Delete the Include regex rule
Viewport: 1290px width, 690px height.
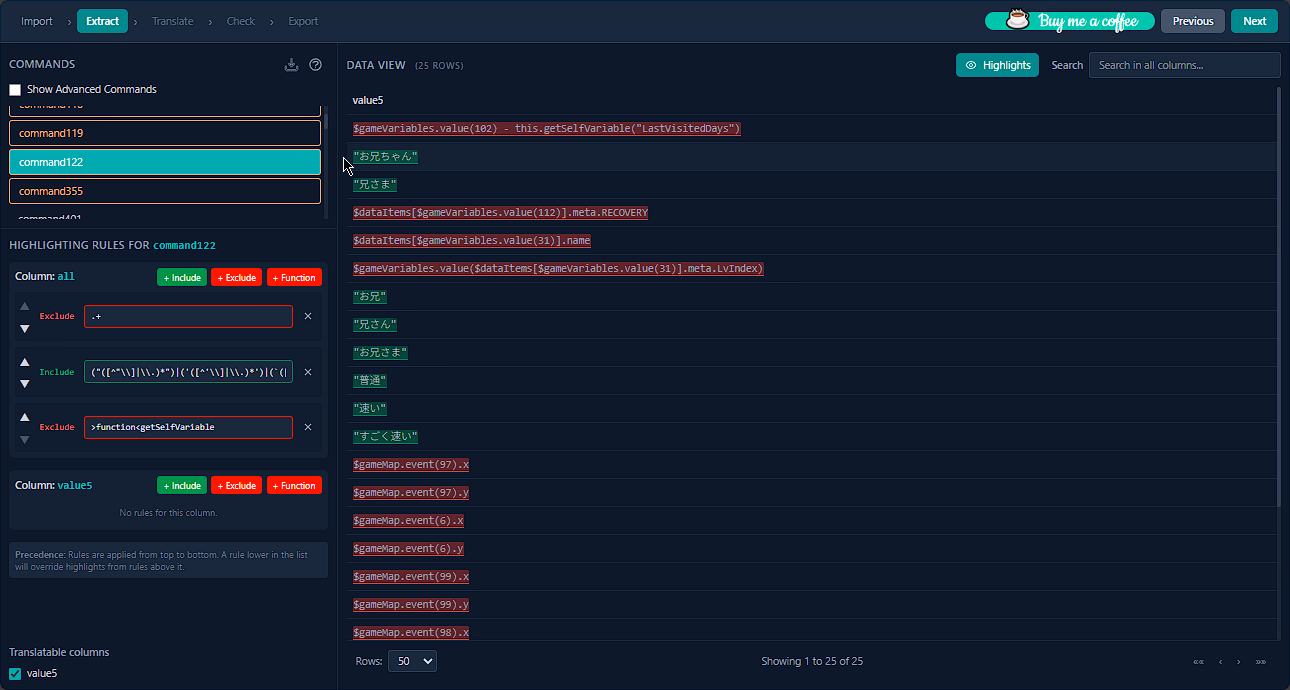[308, 372]
